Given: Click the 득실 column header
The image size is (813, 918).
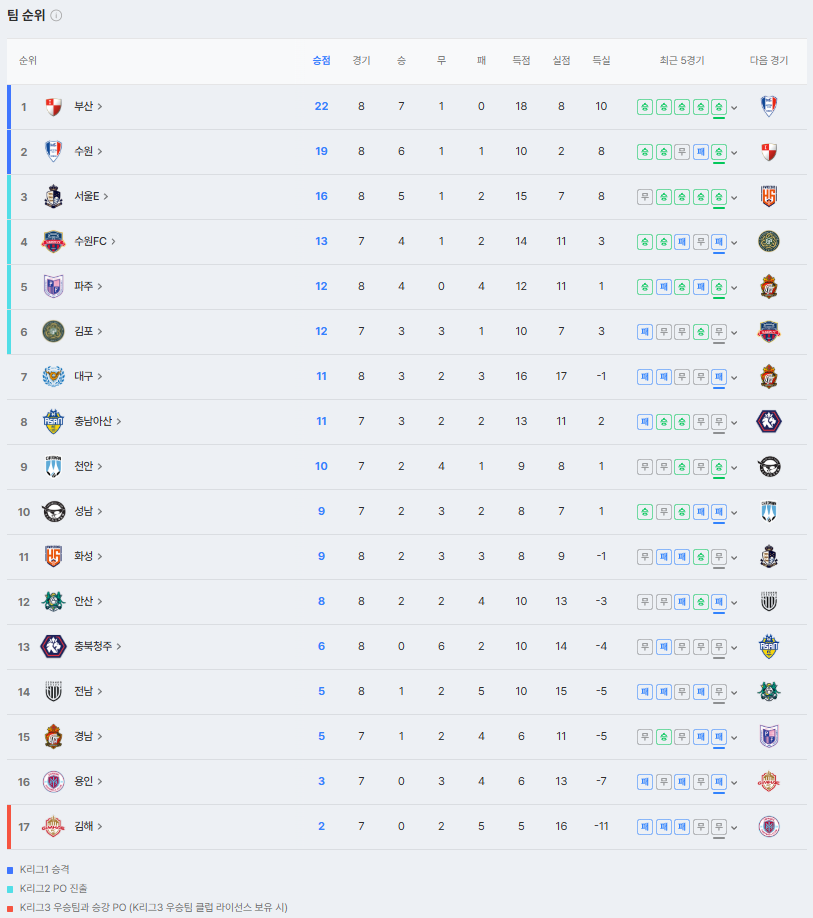Looking at the screenshot, I should click(601, 60).
